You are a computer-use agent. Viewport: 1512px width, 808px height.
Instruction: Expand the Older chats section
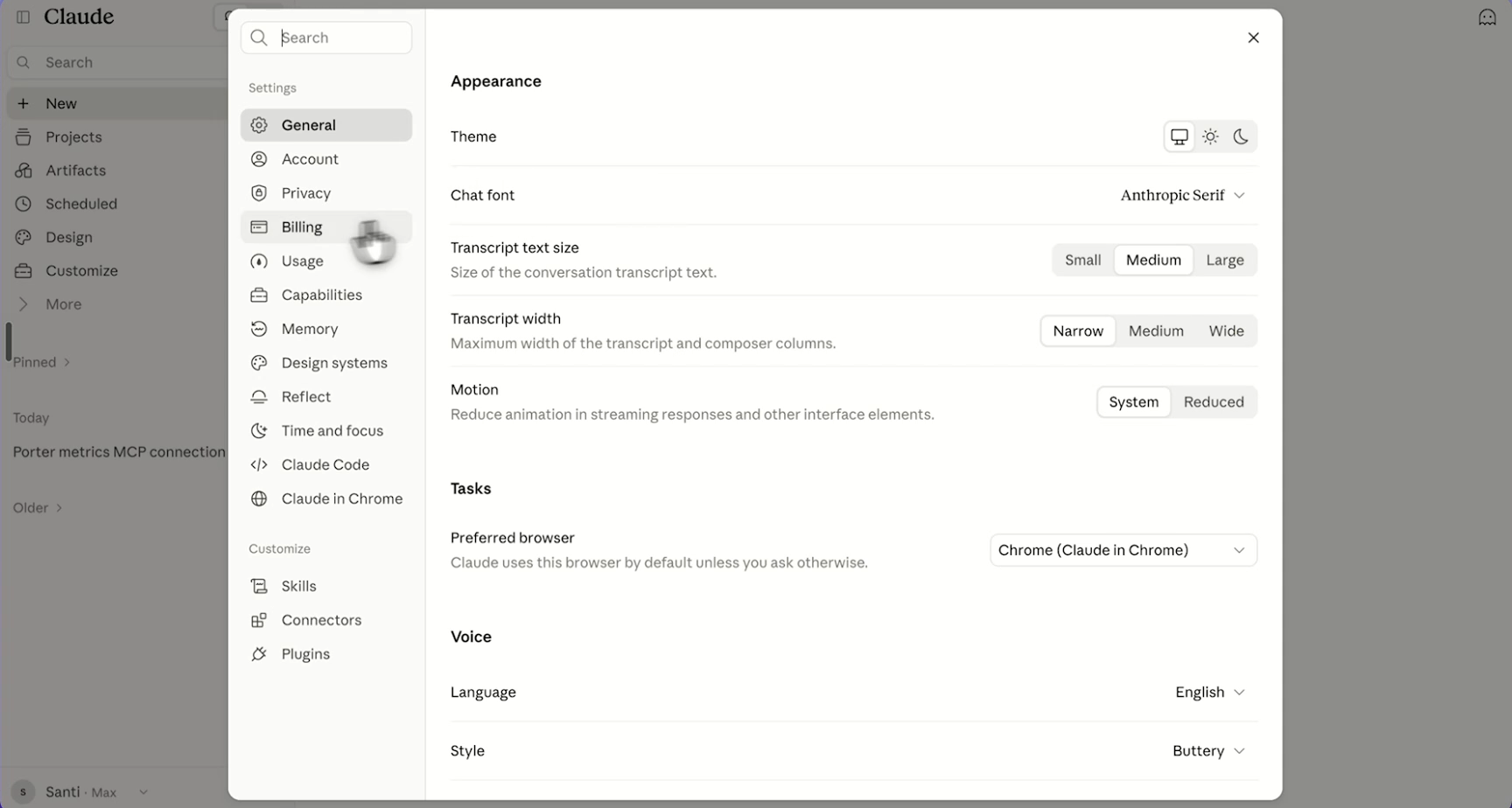pyautogui.click(x=38, y=507)
